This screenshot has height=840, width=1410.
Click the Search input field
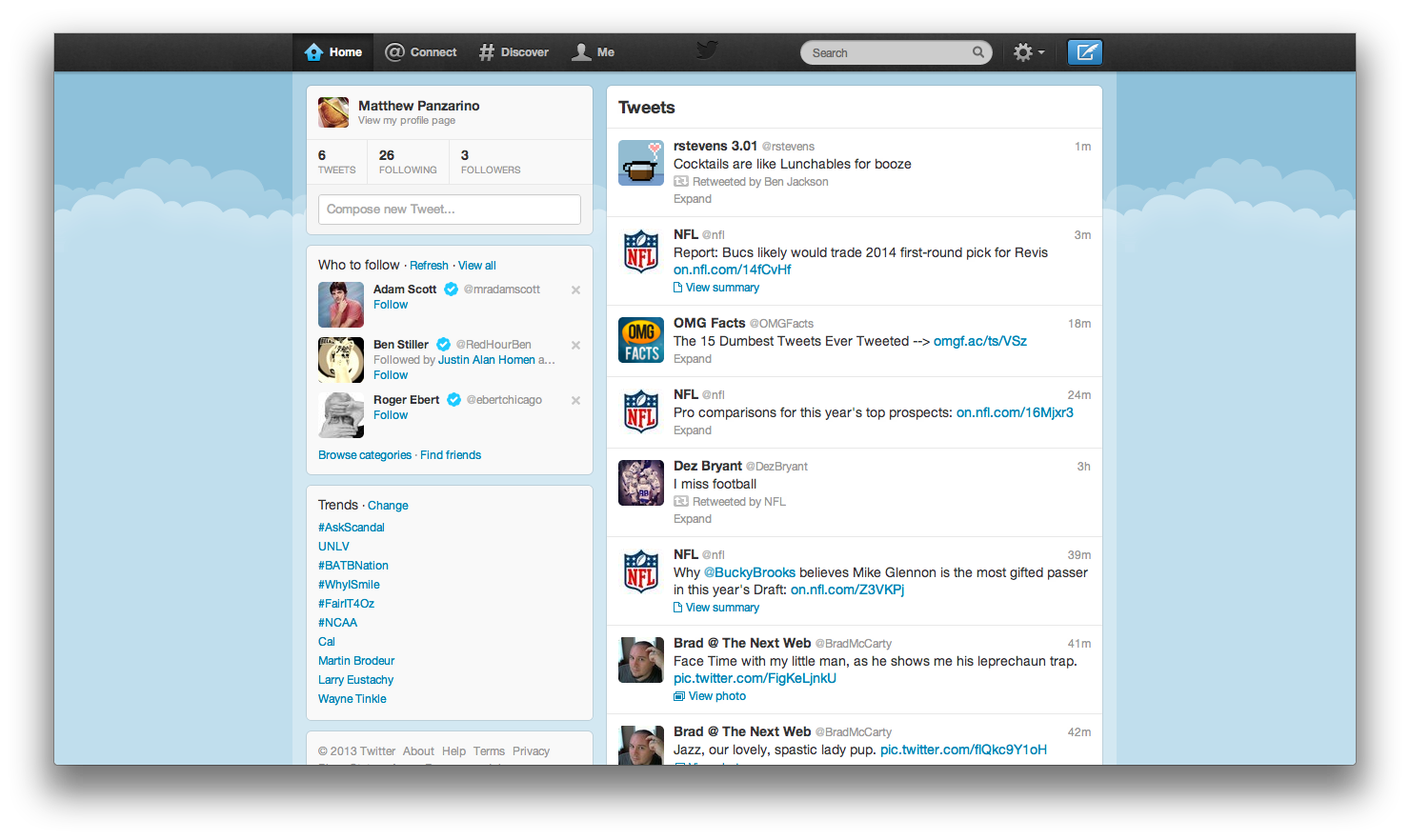(x=896, y=52)
